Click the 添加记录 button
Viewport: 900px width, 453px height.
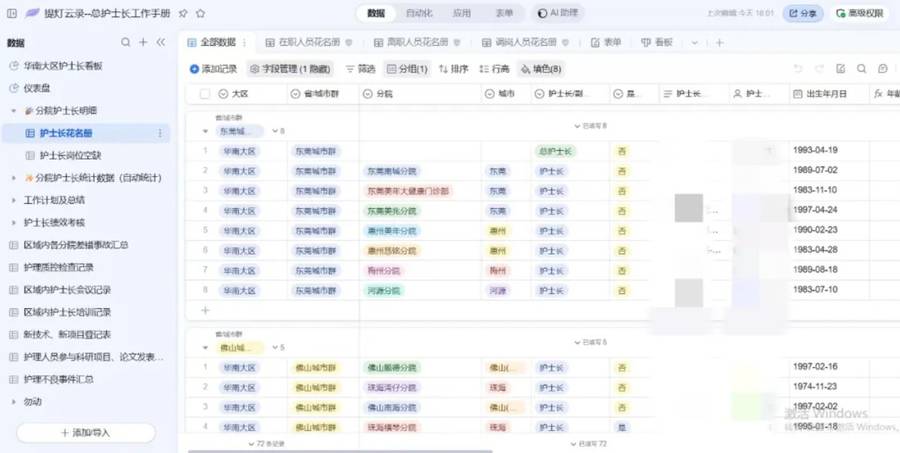click(213, 69)
